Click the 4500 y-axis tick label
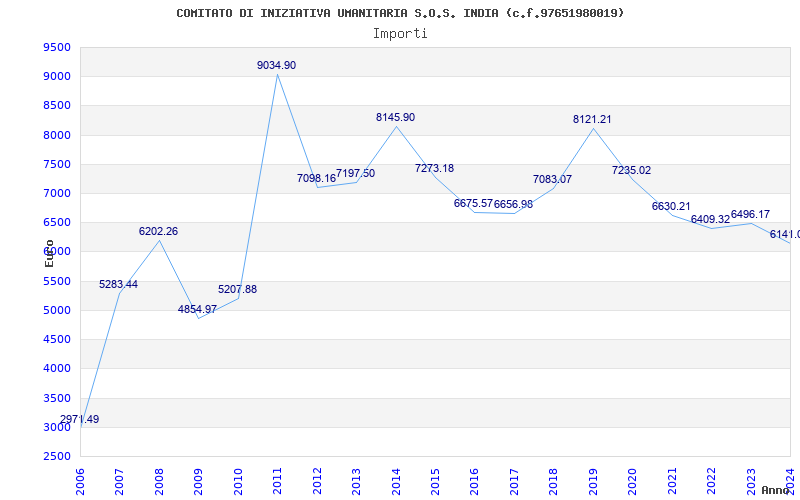 (x=57, y=339)
